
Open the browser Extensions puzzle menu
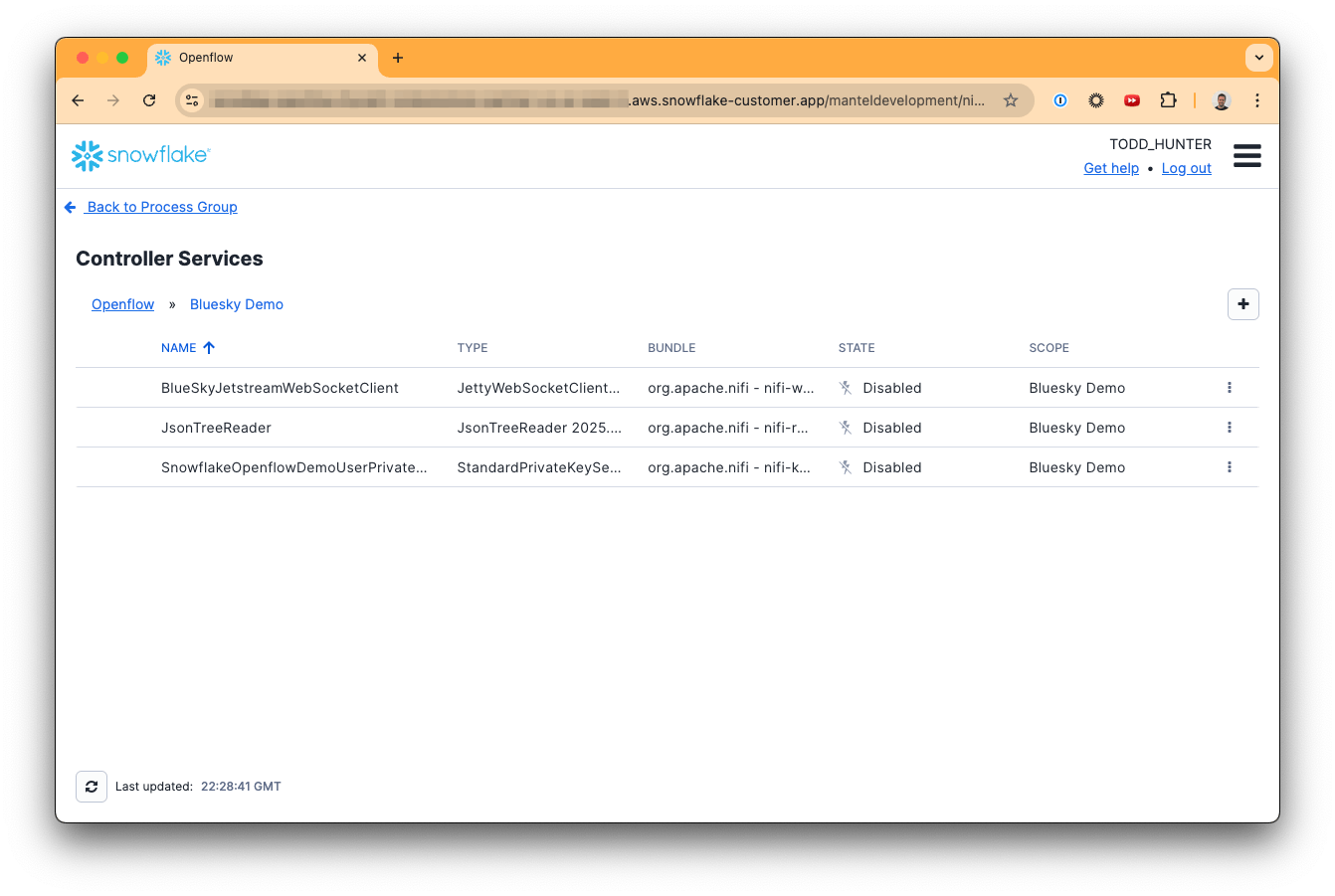(x=1168, y=100)
